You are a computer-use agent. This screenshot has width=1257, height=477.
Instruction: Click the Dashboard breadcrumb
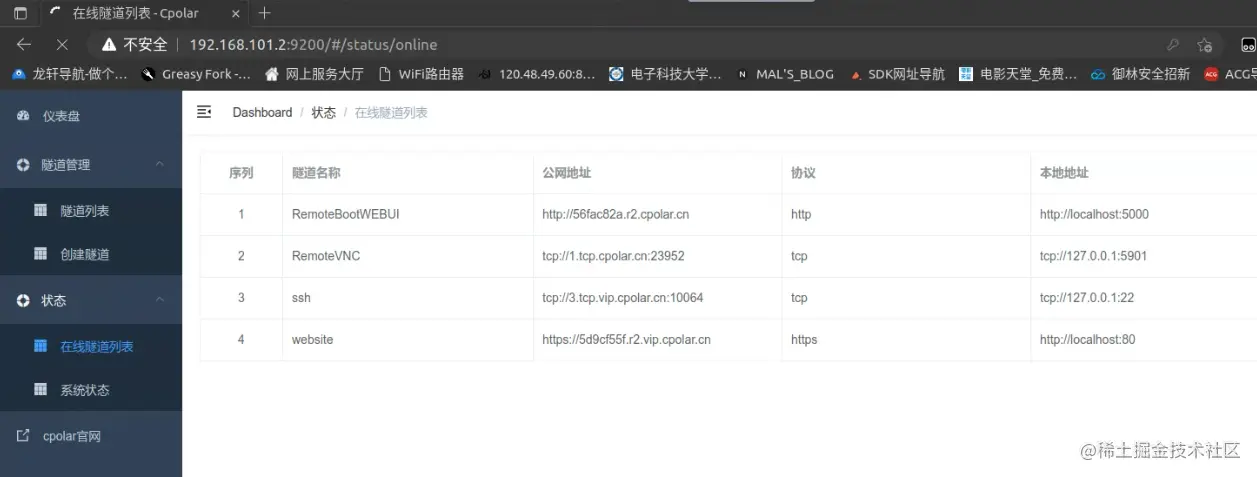(x=262, y=113)
